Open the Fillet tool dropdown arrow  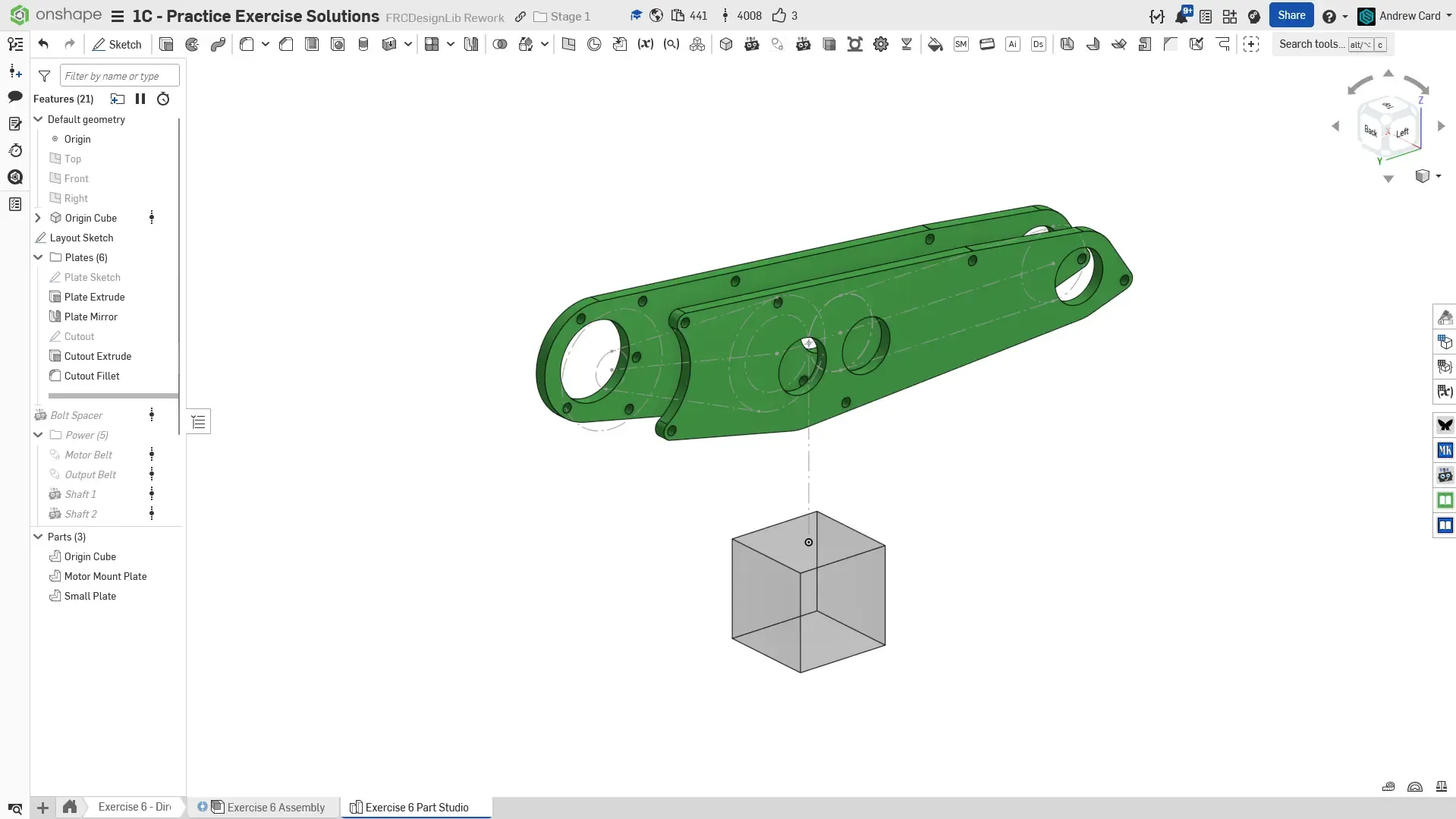coord(266,44)
